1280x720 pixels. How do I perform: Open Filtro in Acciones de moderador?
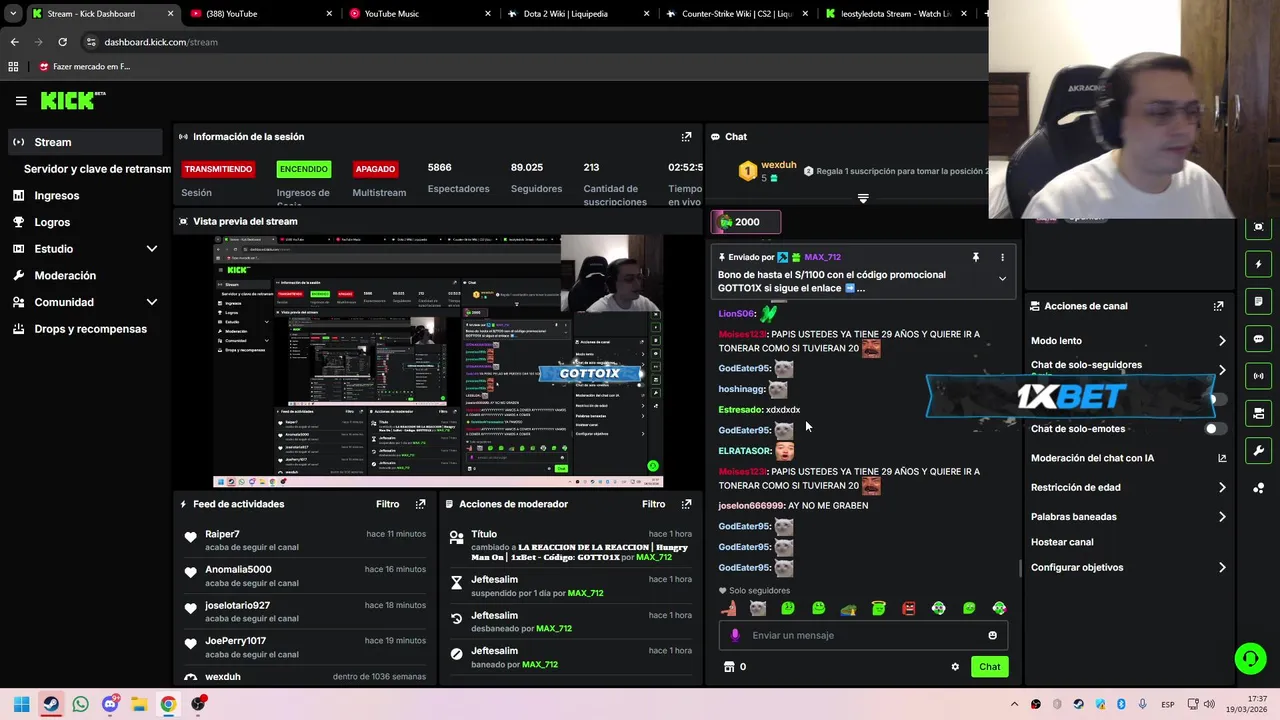653,504
